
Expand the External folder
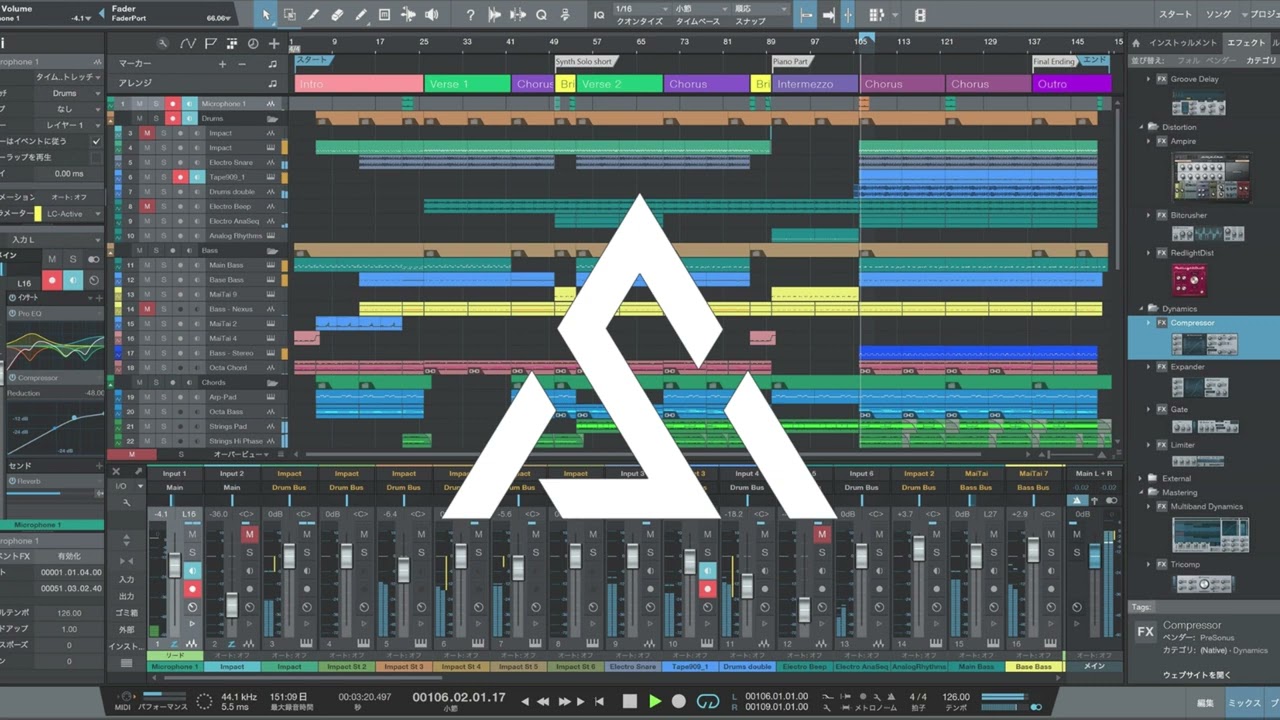pyautogui.click(x=1142, y=478)
